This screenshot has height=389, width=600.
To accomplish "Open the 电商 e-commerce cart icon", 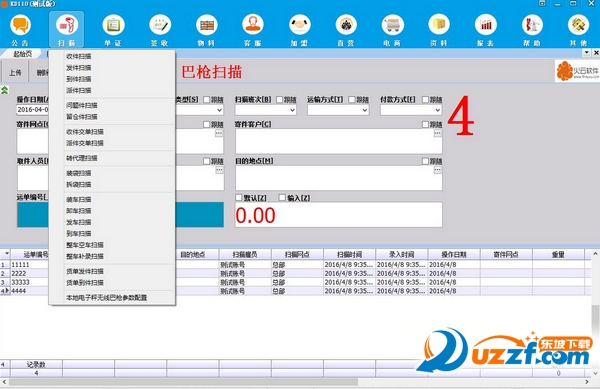I will coord(393,25).
